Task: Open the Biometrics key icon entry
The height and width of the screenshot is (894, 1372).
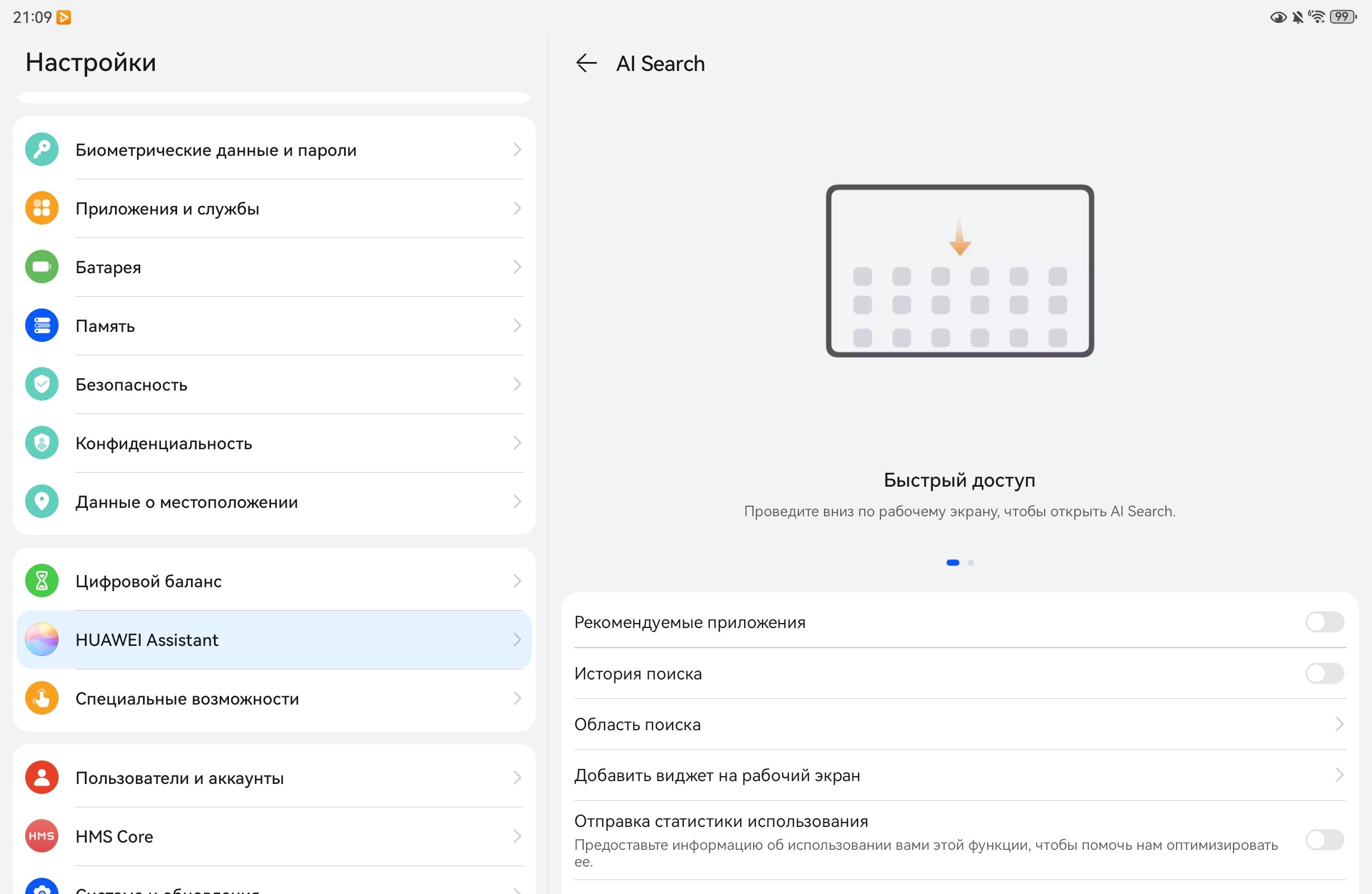Action: pos(41,149)
